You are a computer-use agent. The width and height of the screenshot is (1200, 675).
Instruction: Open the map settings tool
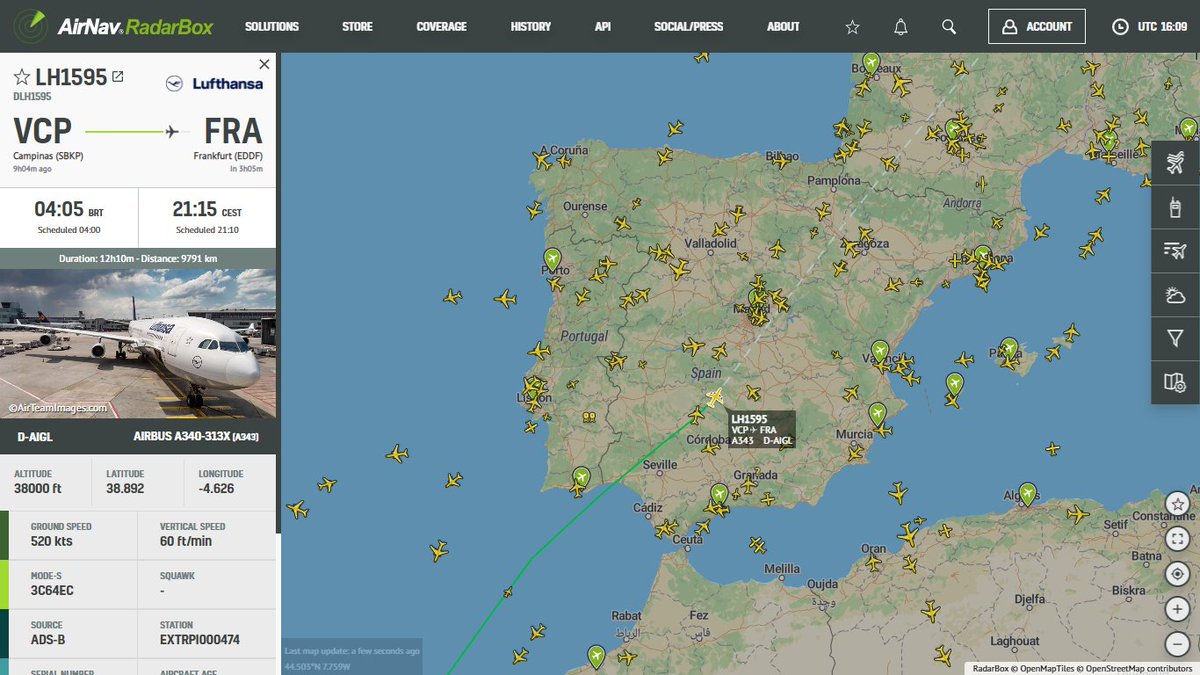pos(1176,382)
